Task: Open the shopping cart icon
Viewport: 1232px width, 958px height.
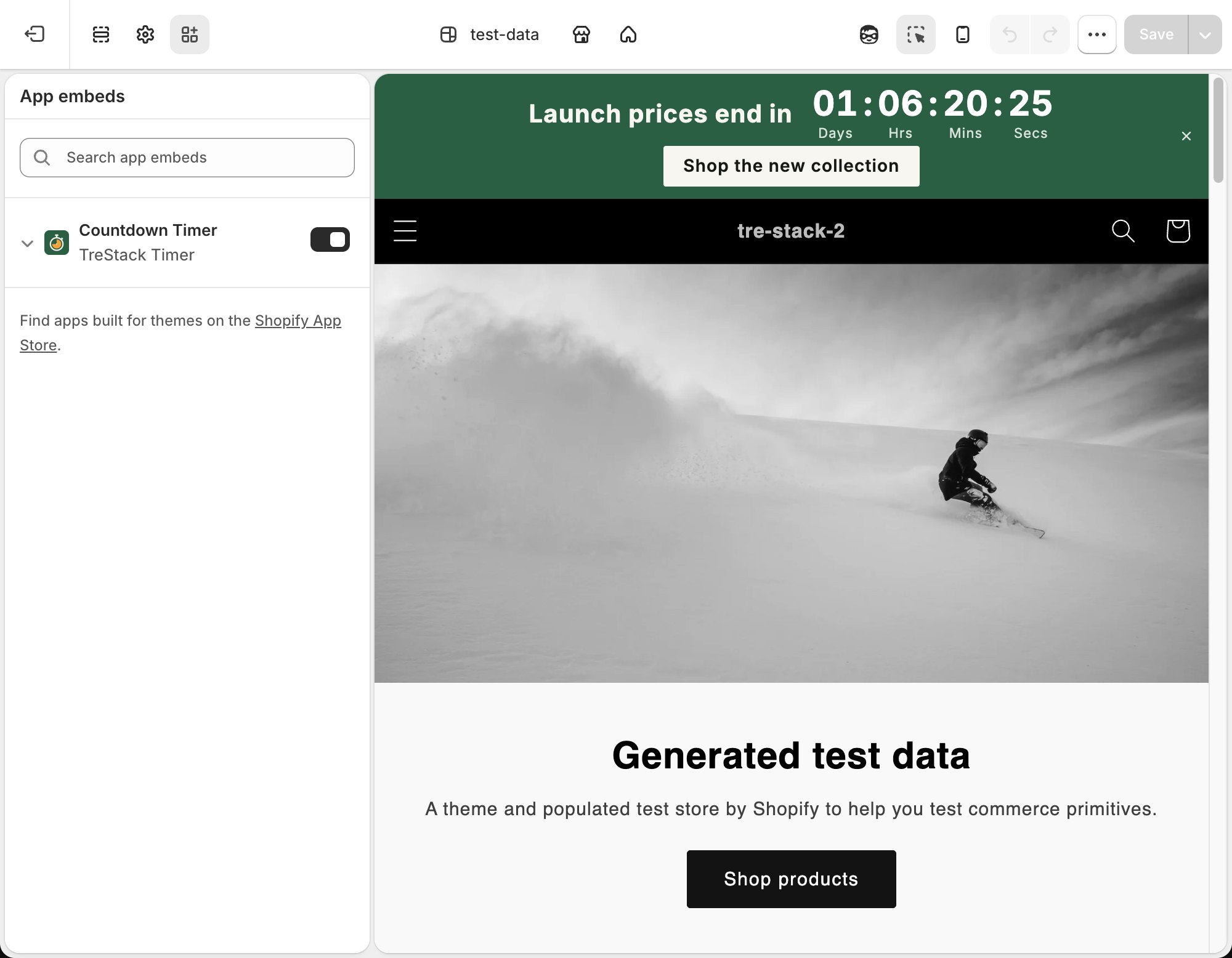Action: coord(1178,231)
